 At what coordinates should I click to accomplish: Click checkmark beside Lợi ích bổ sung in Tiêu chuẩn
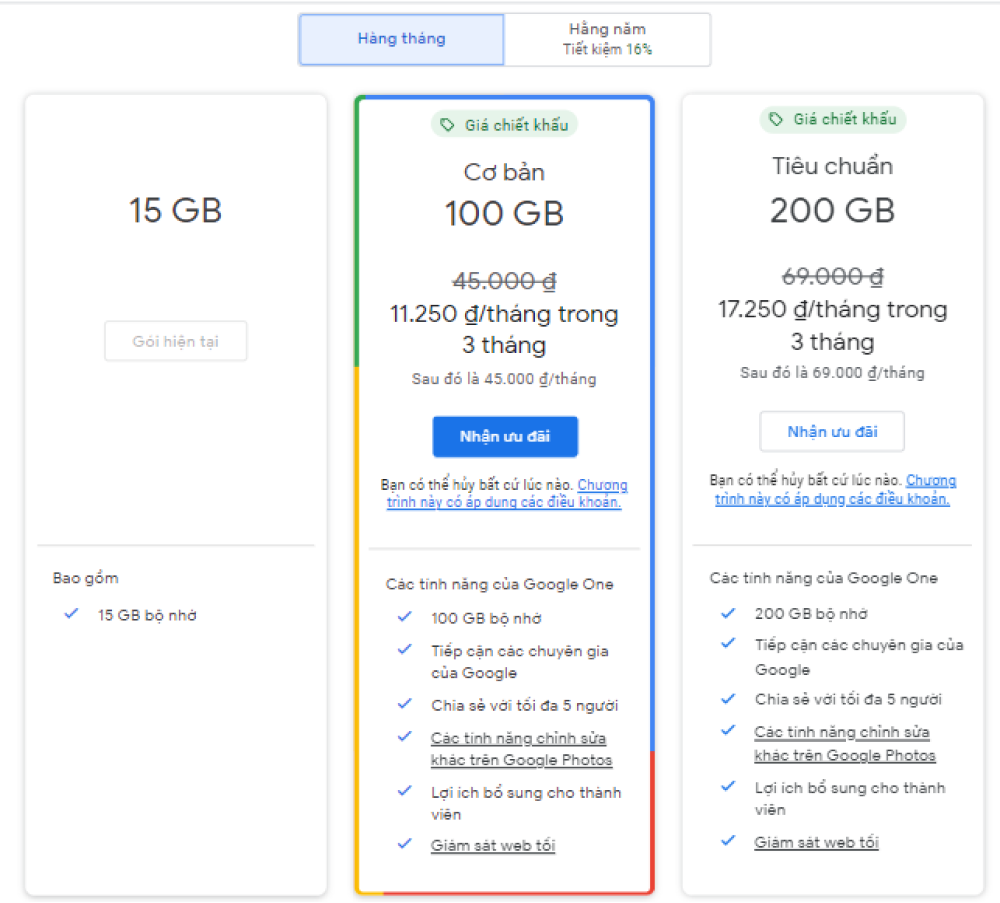point(728,787)
